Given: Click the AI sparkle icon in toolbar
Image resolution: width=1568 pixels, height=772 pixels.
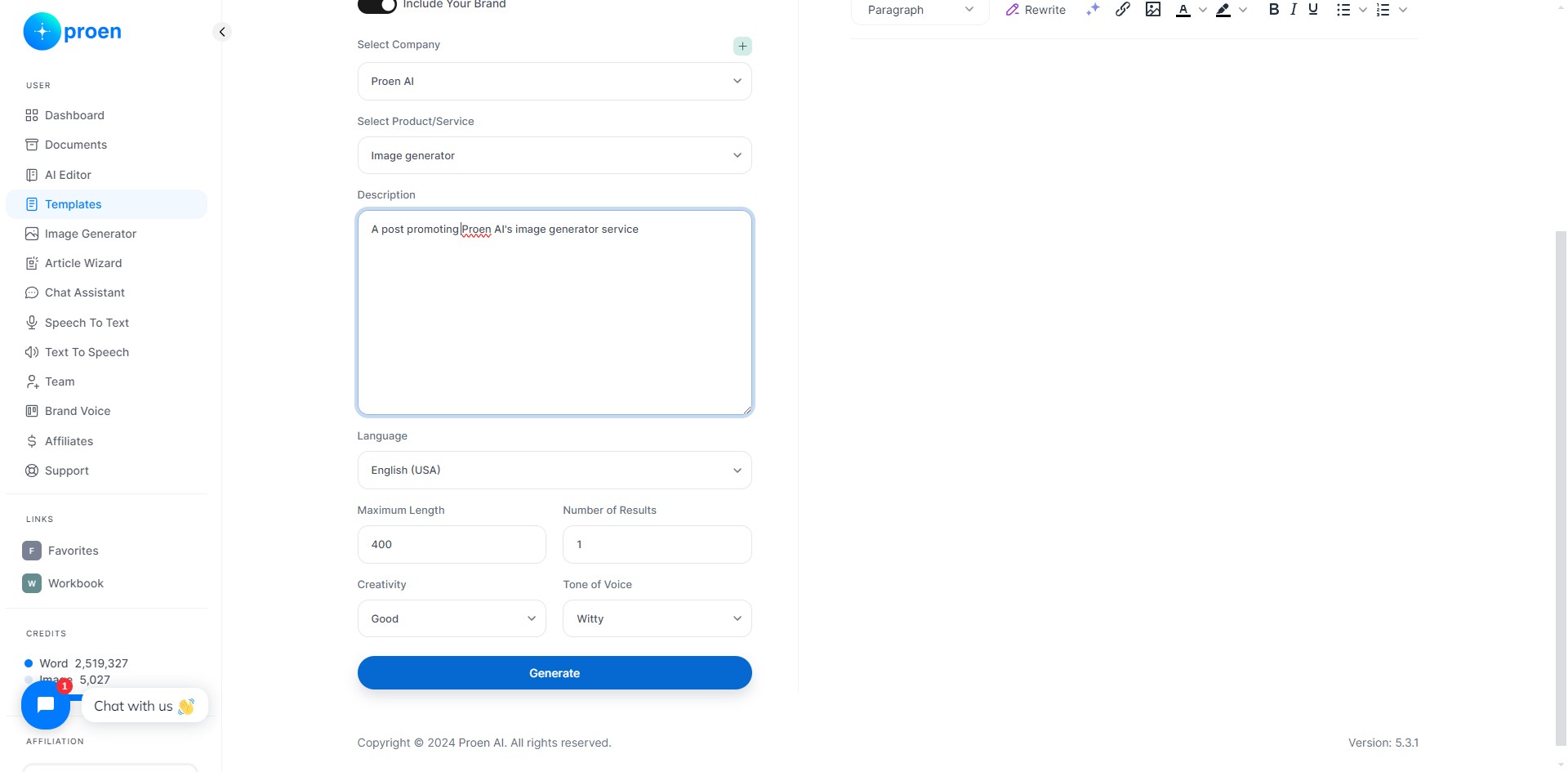Looking at the screenshot, I should click(1093, 10).
